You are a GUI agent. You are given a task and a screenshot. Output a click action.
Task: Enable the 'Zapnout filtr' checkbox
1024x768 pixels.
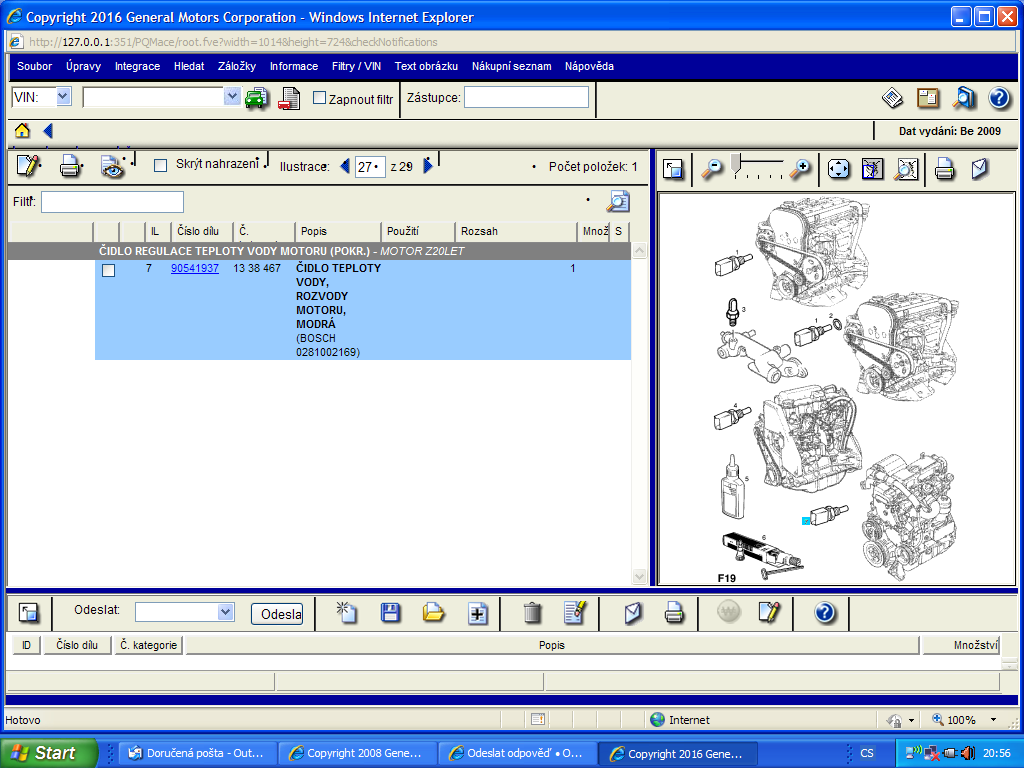[x=320, y=98]
